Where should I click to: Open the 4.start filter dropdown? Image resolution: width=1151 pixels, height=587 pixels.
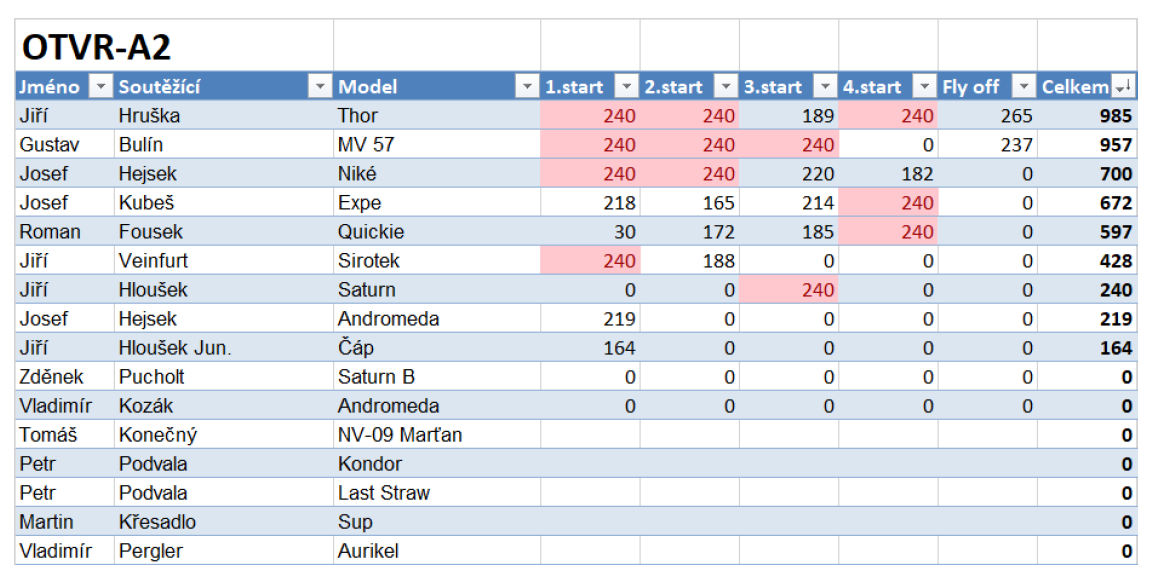(924, 87)
